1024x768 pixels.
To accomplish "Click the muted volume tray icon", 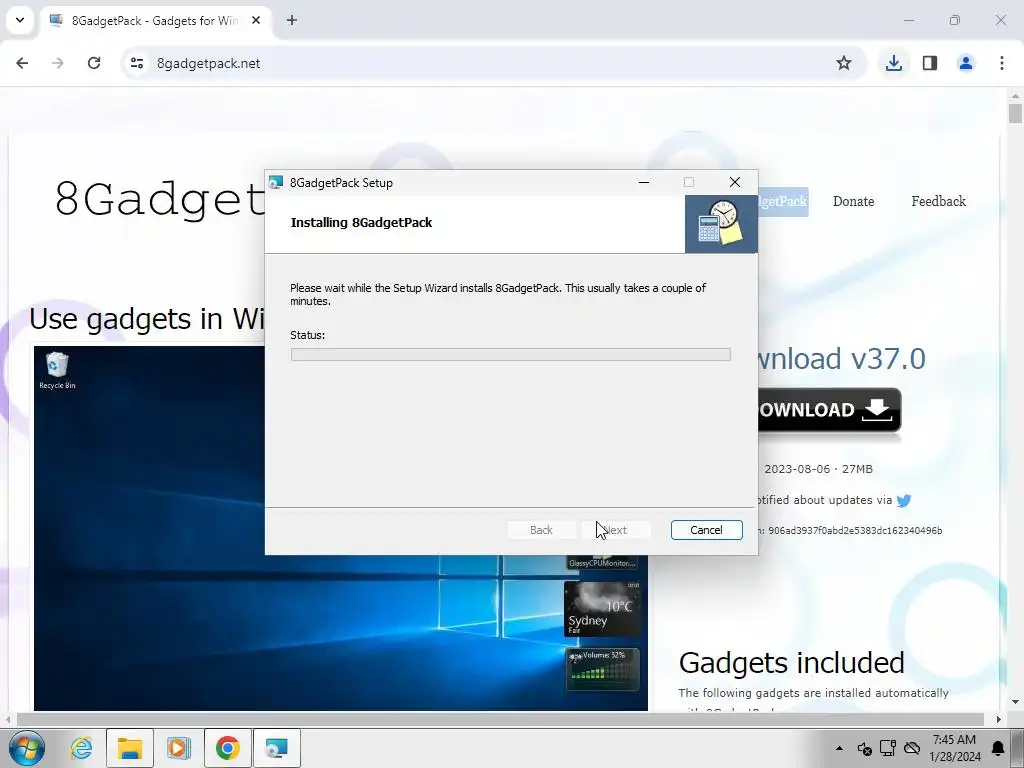I will point(865,748).
